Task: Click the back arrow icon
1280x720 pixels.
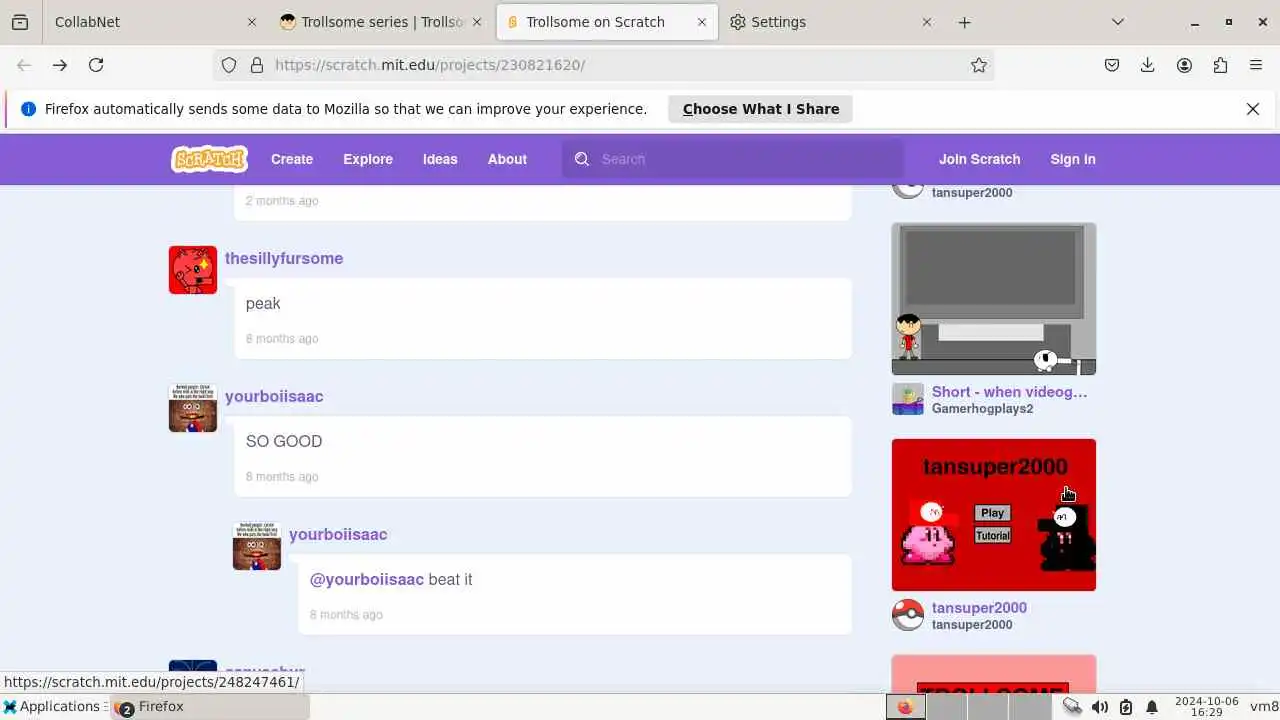Action: [24, 65]
